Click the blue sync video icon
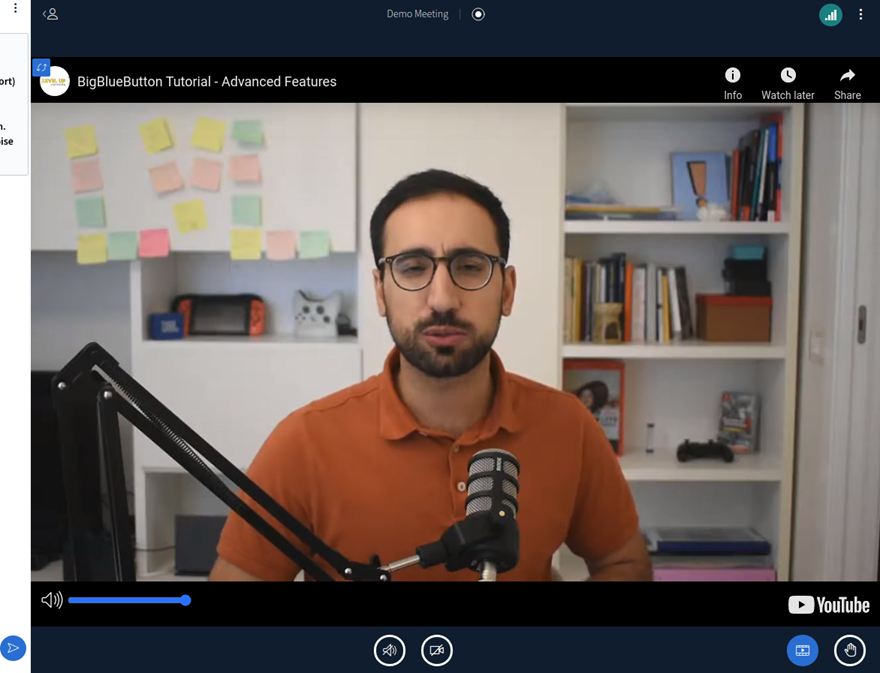 point(41,67)
